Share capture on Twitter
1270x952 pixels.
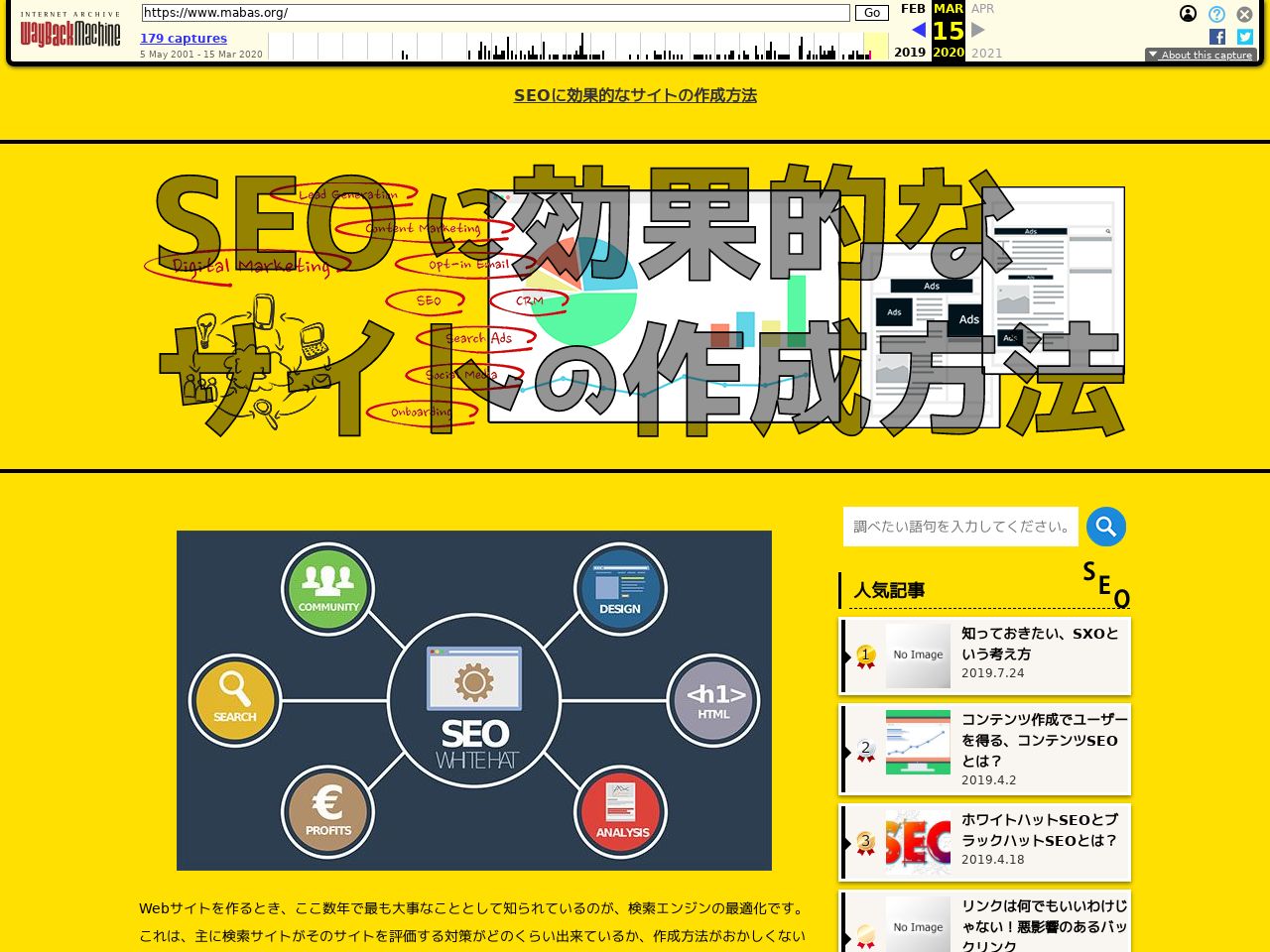pos(1244,37)
